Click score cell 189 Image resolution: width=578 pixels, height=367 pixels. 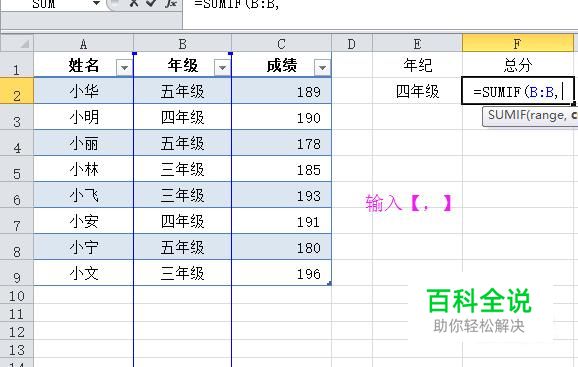[x=282, y=91]
